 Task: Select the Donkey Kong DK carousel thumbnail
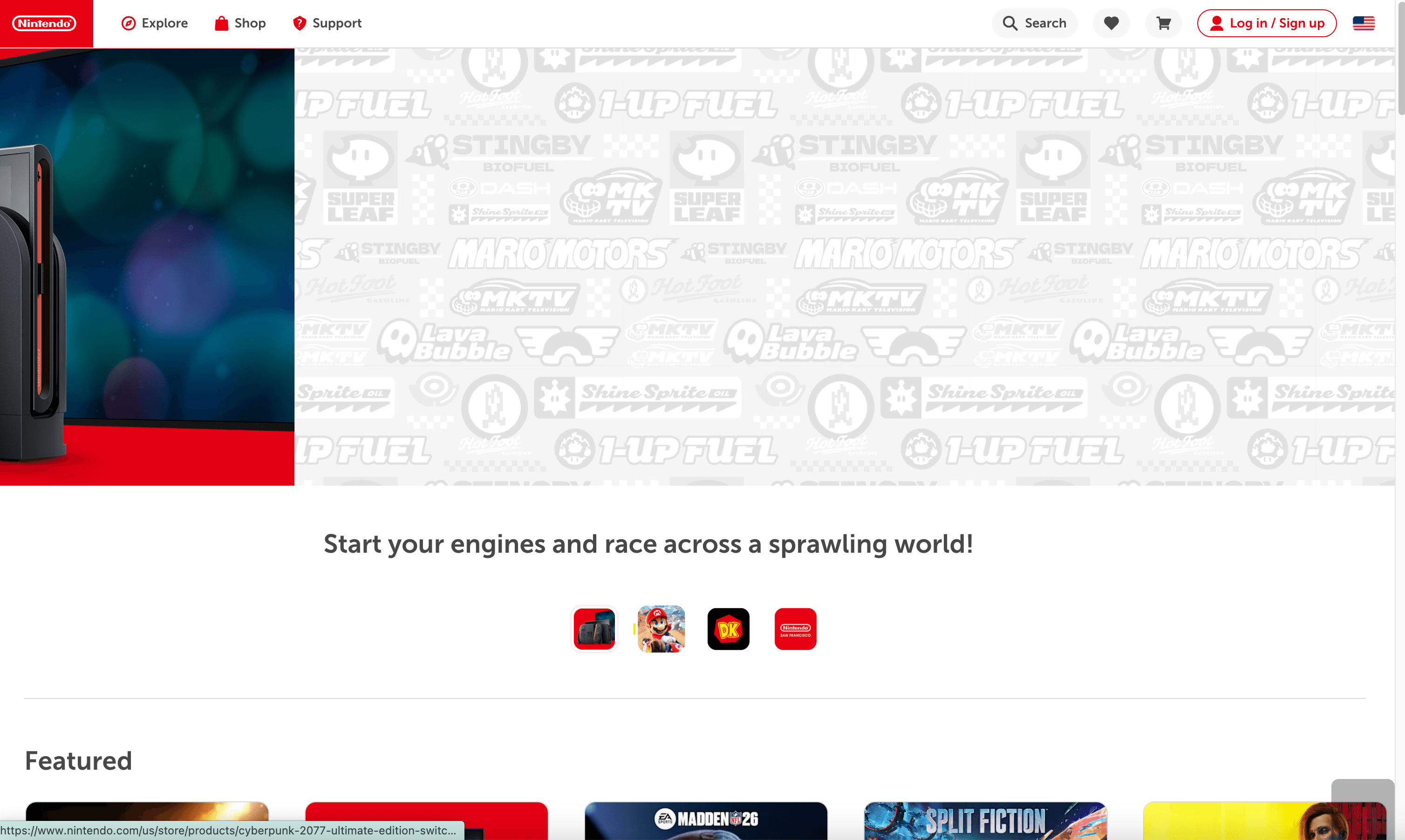pos(728,629)
